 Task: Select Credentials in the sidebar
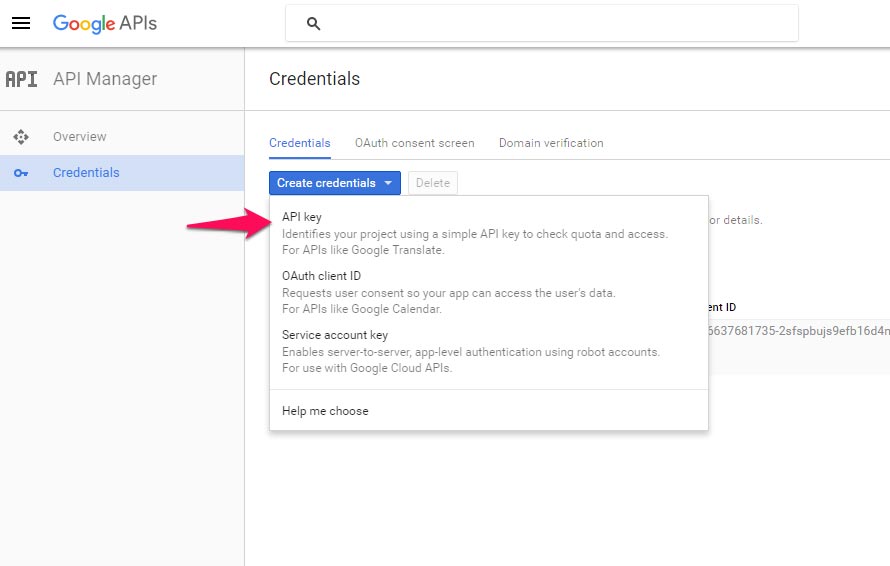pyautogui.click(x=122, y=173)
